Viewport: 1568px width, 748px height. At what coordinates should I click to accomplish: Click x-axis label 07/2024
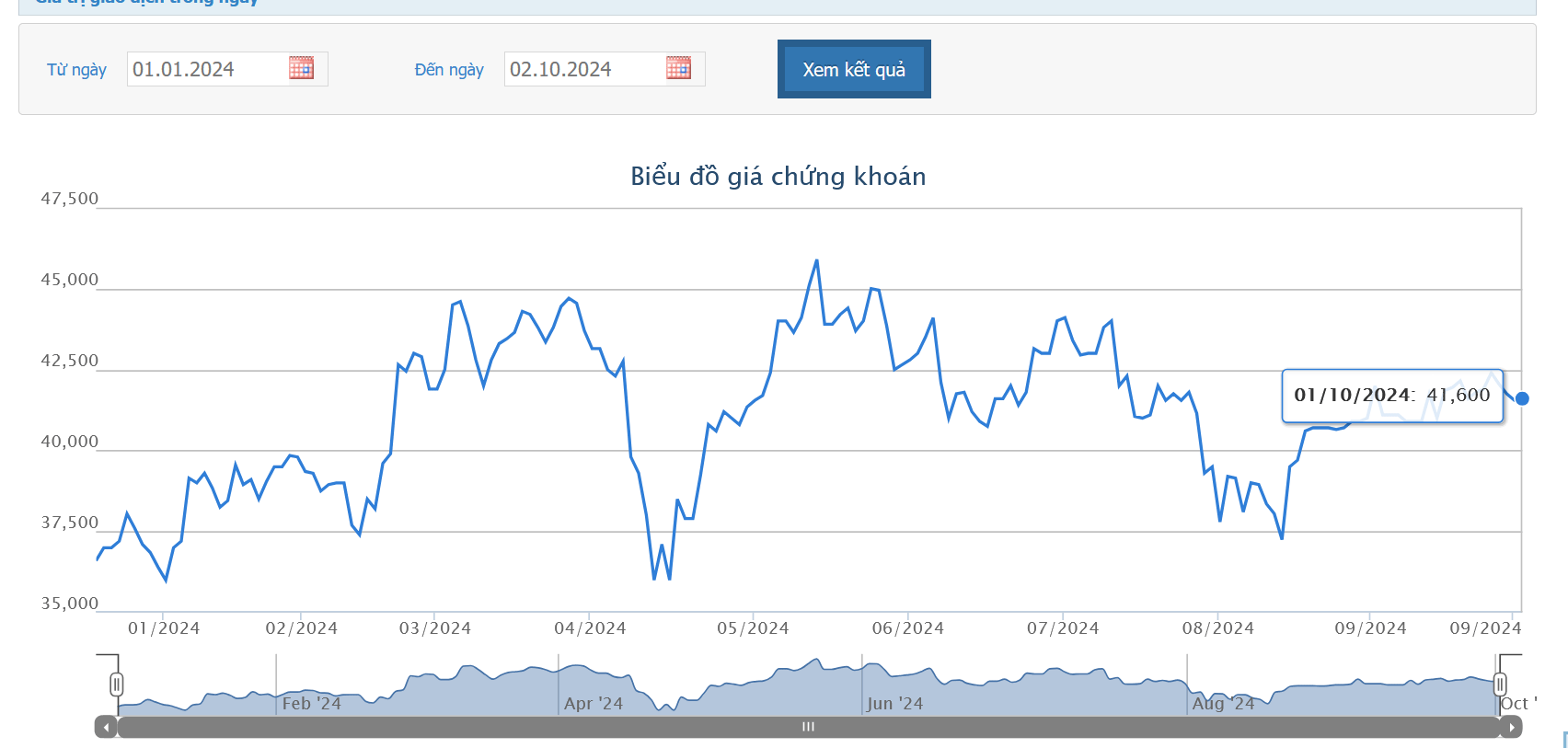click(x=1063, y=628)
